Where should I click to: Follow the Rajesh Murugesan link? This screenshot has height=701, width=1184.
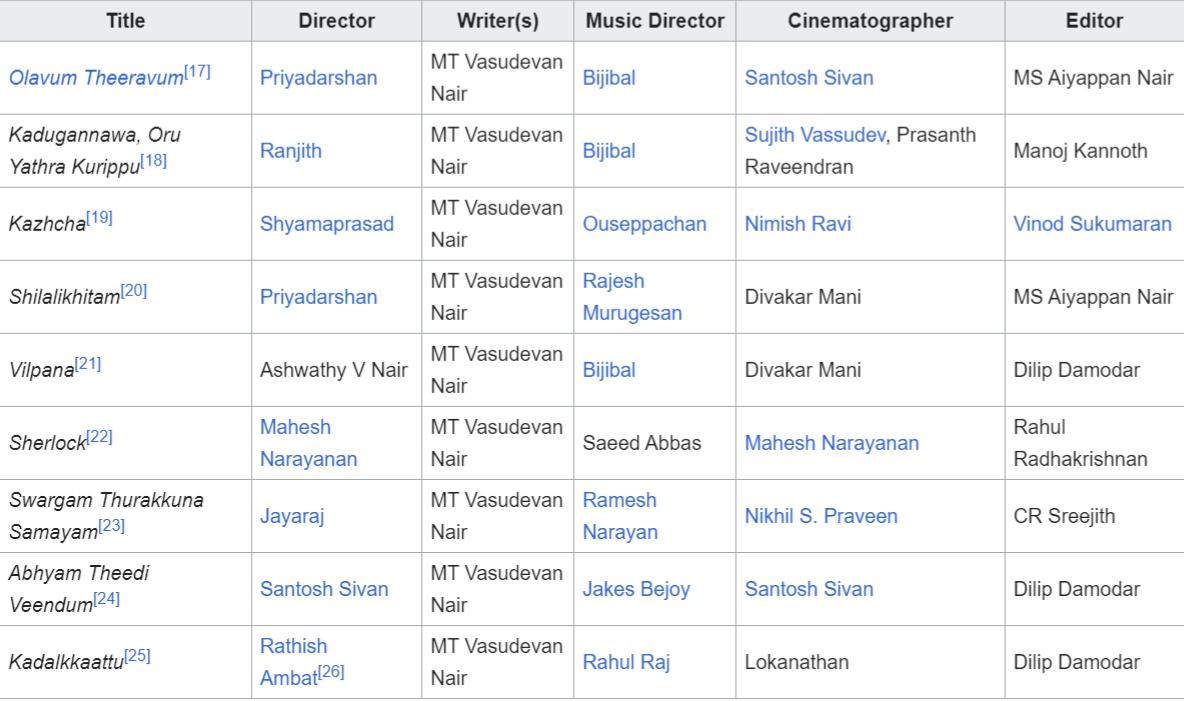coord(632,297)
